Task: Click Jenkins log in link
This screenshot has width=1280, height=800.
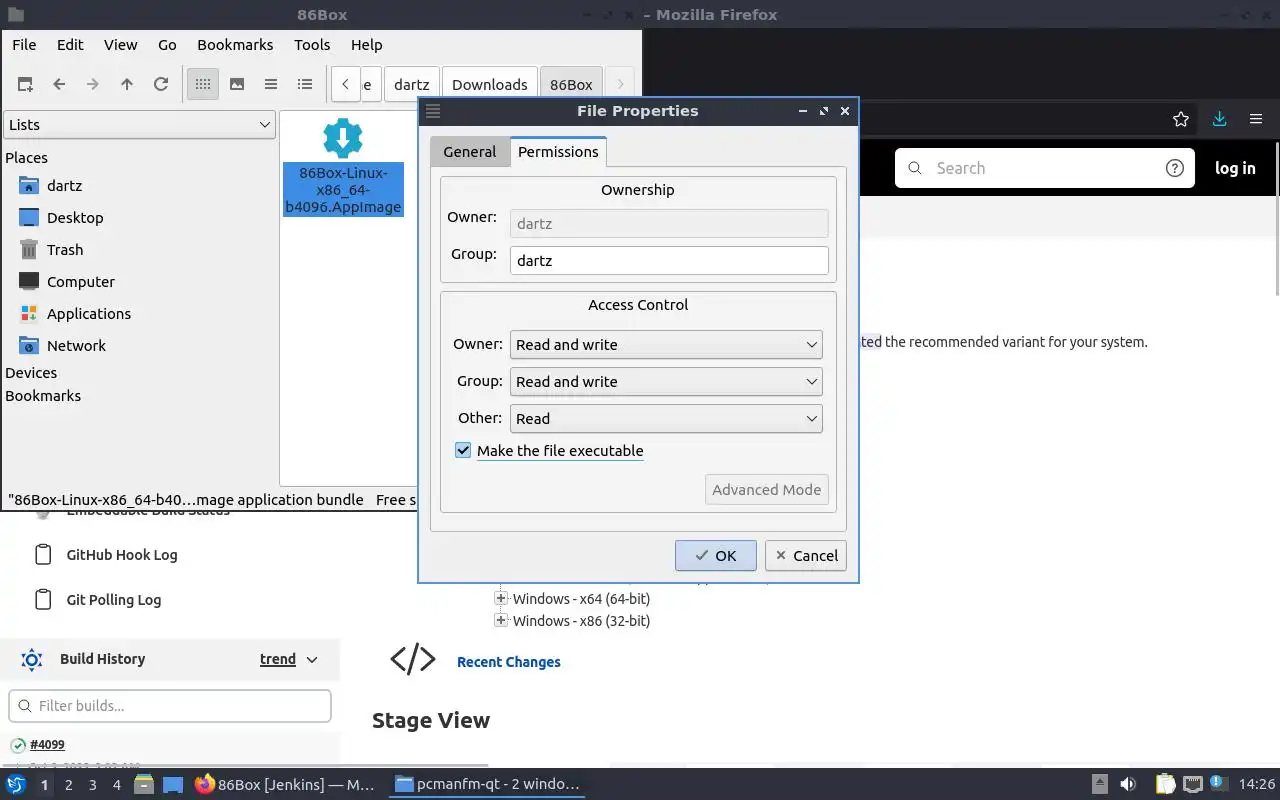Action: 1235,168
